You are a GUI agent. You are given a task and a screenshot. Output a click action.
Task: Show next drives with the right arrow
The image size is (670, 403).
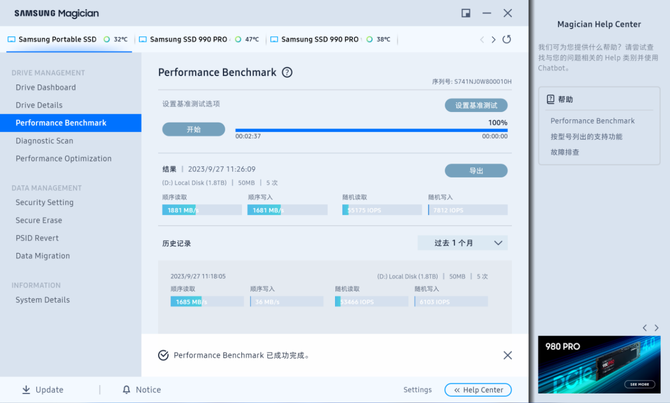(494, 39)
